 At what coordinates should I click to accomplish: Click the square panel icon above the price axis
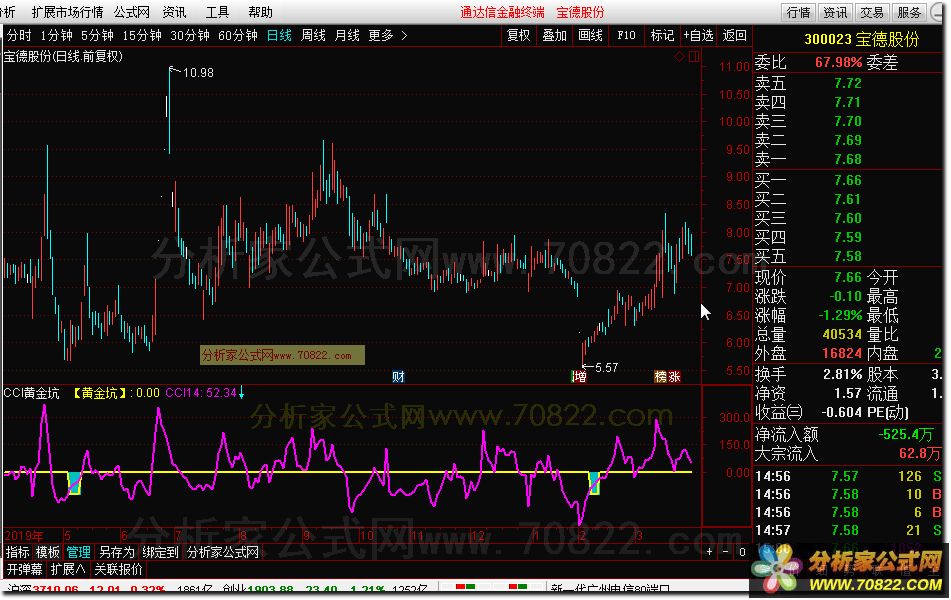point(693,56)
